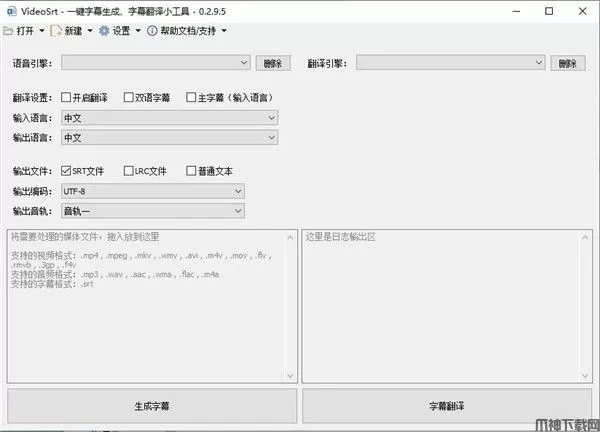Open the 翻译引擎 dropdown
Screen dimensions: 600x432
point(451,63)
